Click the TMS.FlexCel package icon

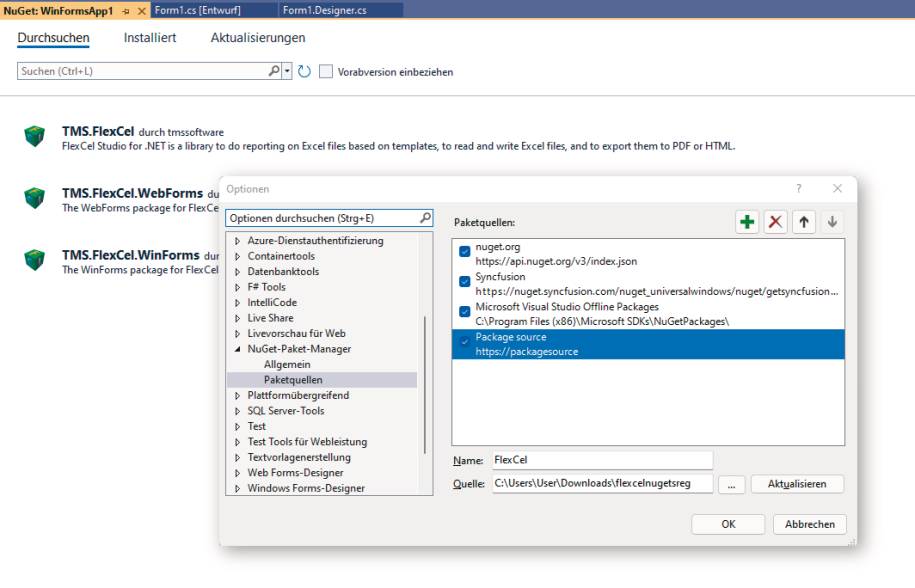[34, 136]
